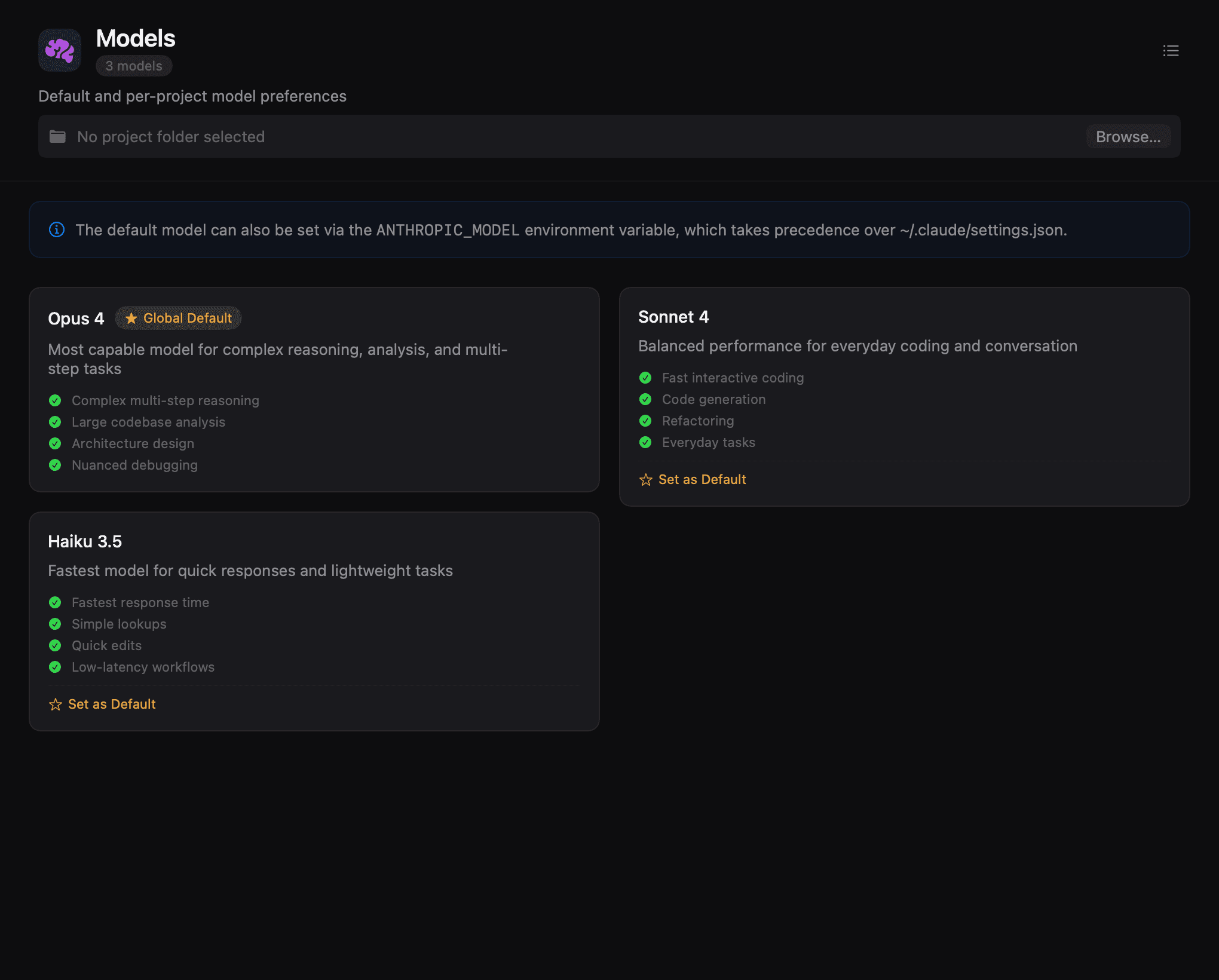The image size is (1219, 980).
Task: Click the Models page heading
Action: [136, 38]
